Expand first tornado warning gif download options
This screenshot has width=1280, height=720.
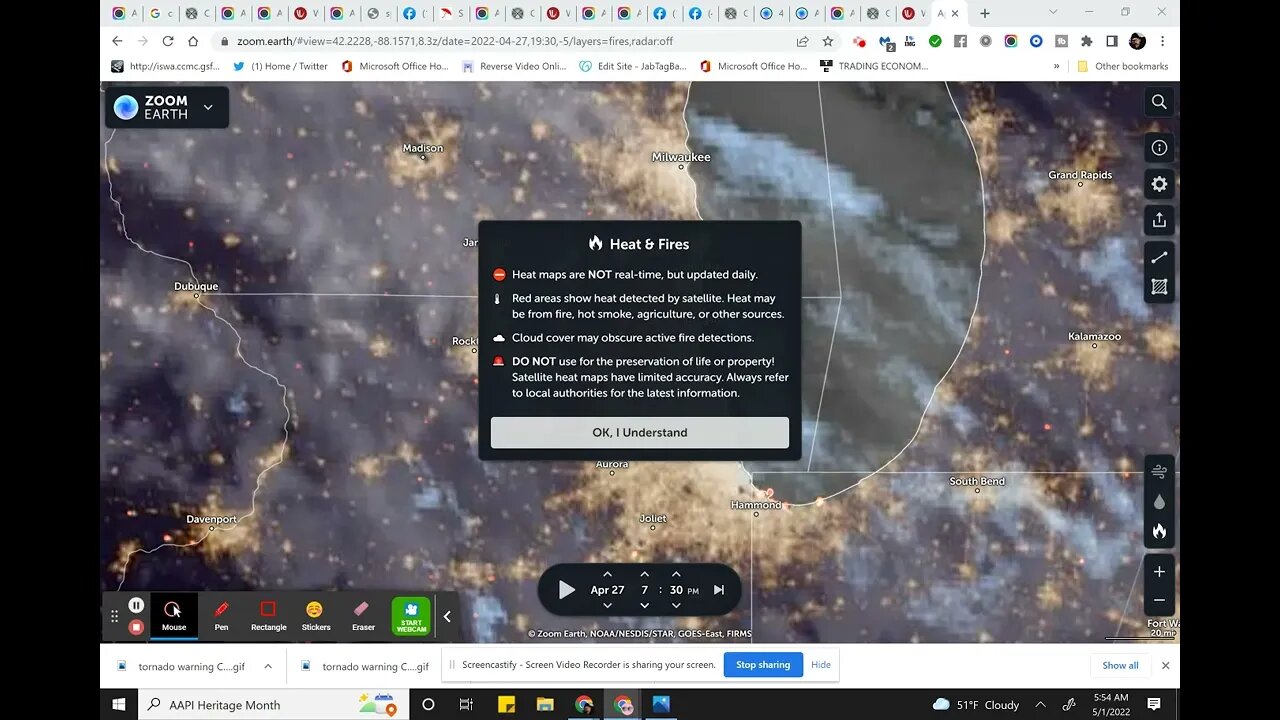[x=268, y=666]
